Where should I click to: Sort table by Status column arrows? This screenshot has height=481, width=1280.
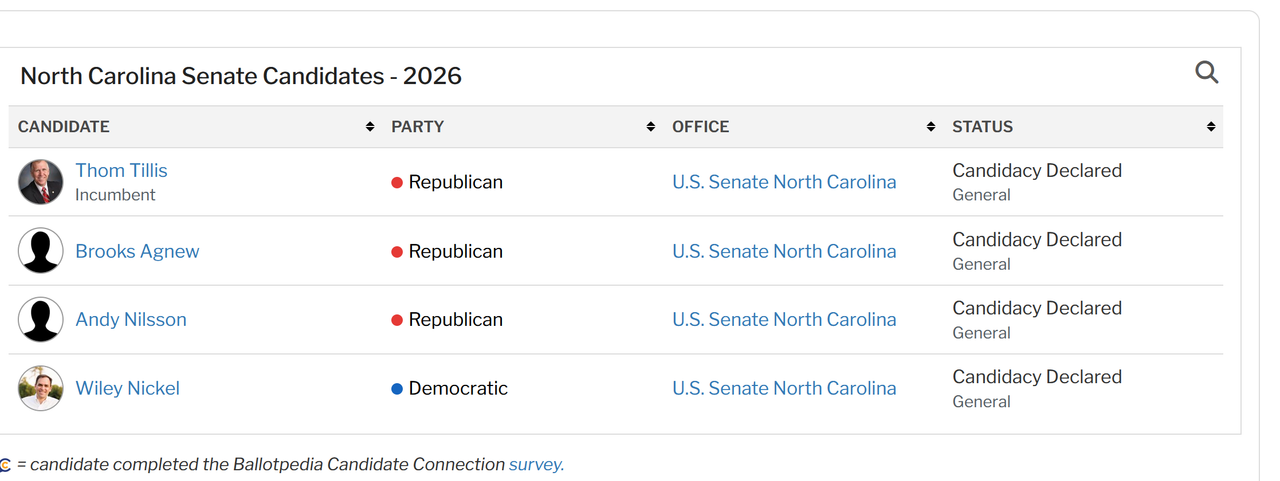click(x=1211, y=127)
